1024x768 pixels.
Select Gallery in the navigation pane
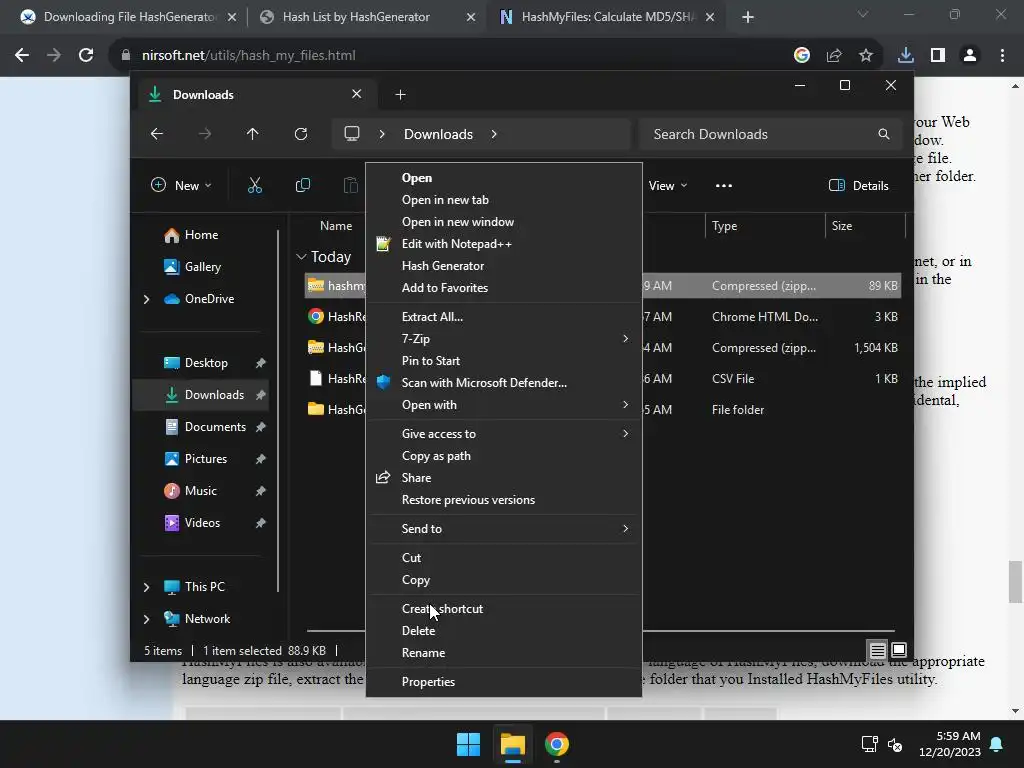tap(200, 266)
